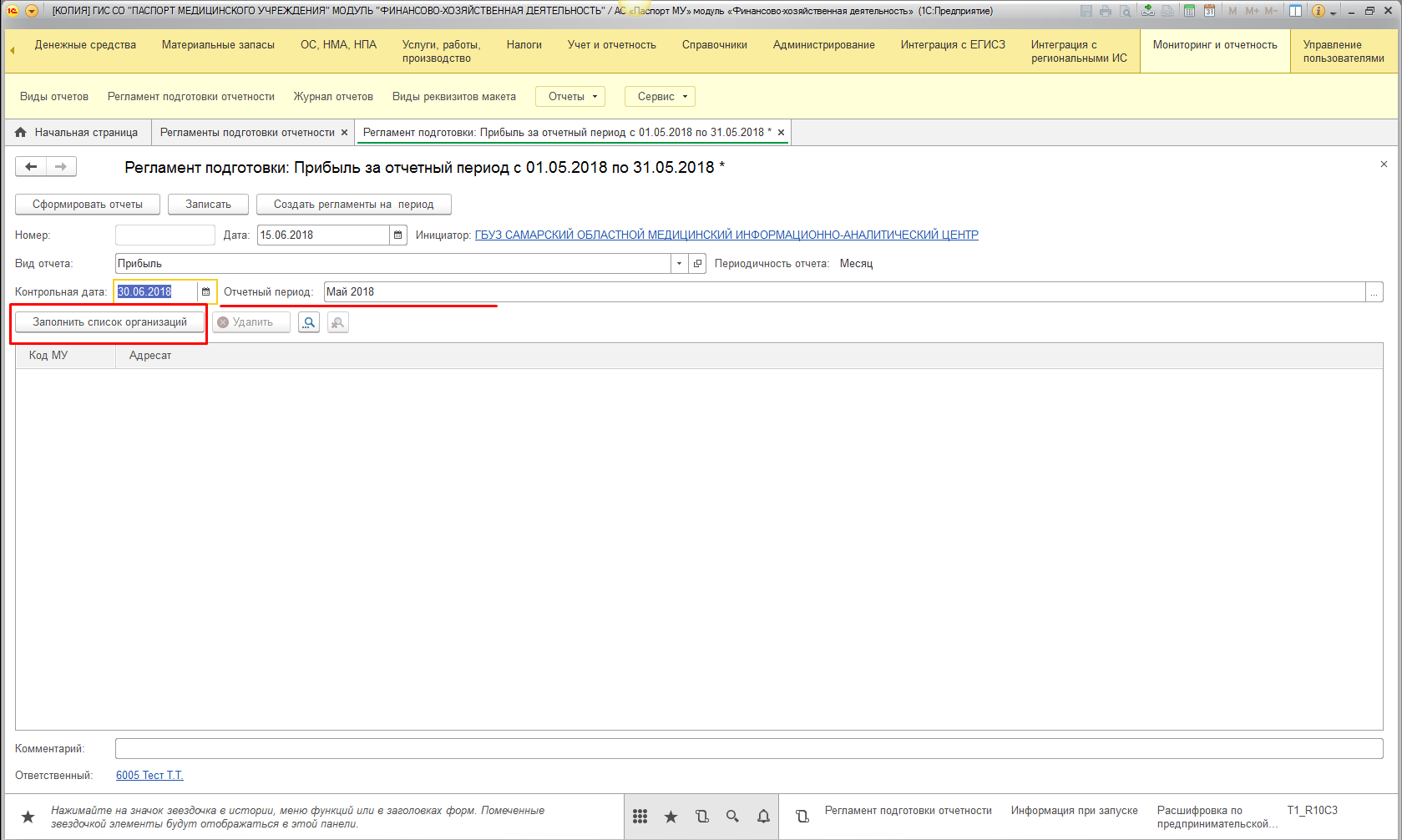Switch to Регламенты подготовки отчетности tab
This screenshot has width=1402, height=840.
pos(247,133)
